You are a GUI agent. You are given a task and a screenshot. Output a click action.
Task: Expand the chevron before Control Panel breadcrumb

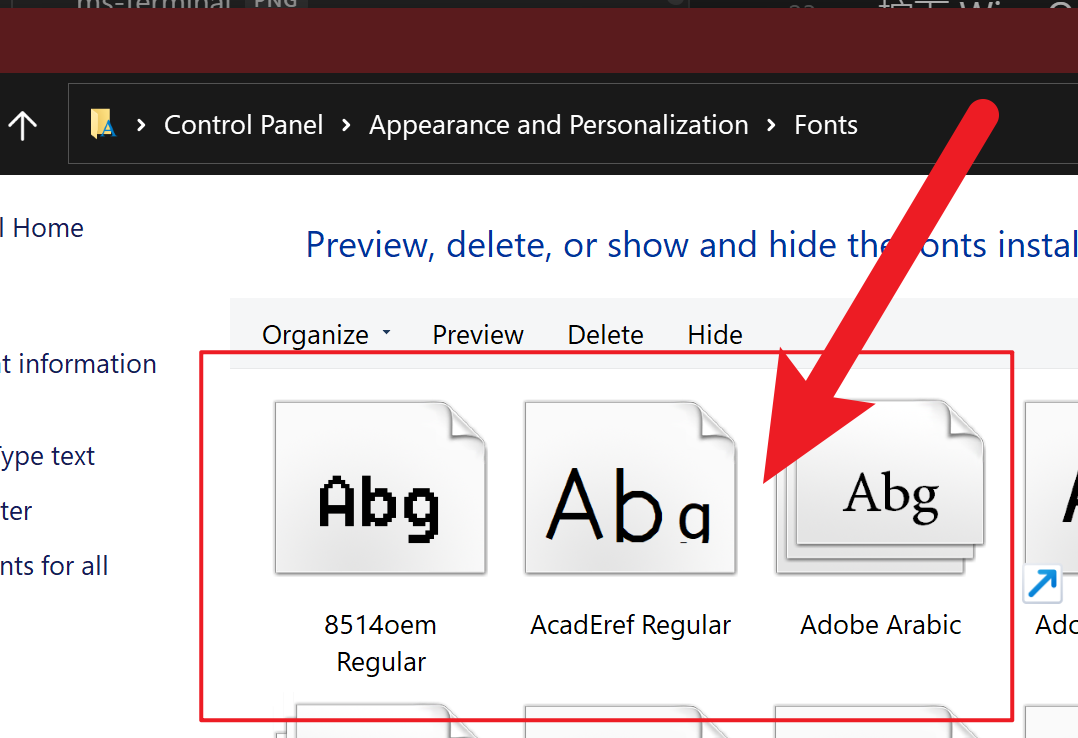pyautogui.click(x=141, y=125)
